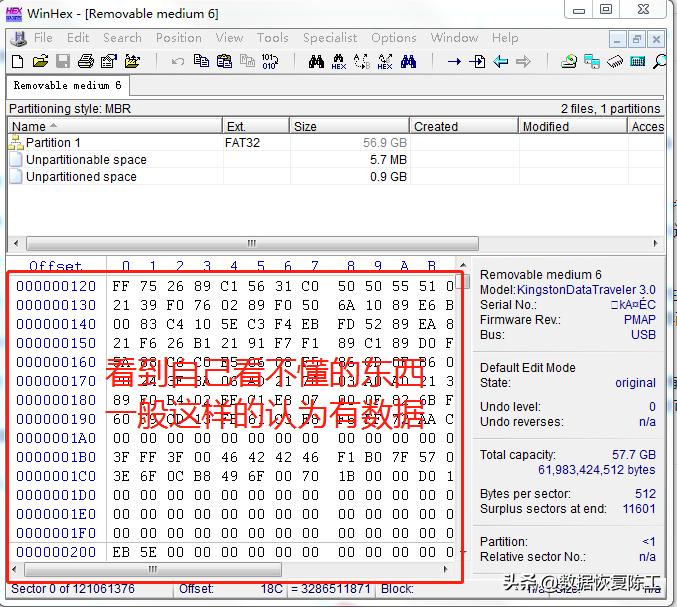The image size is (677, 607).
Task: Click the Replace hex values icon
Action: tap(385, 62)
